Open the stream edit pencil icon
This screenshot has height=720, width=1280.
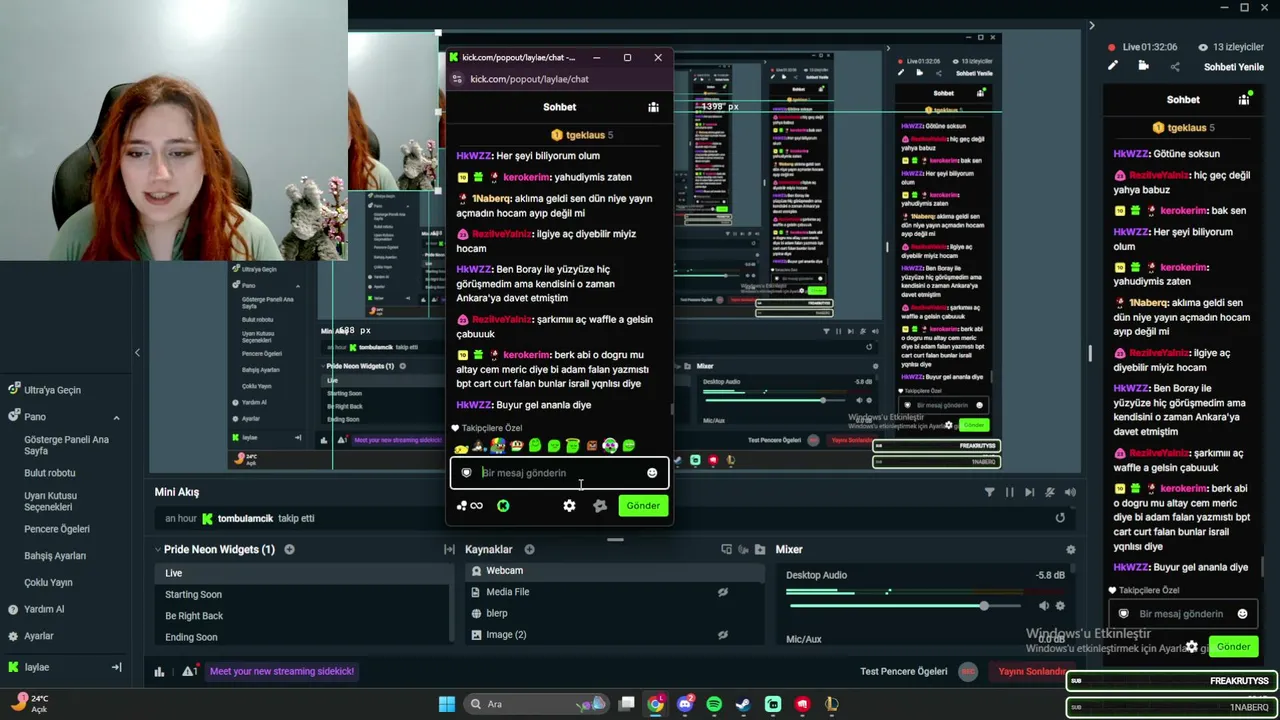1112,66
